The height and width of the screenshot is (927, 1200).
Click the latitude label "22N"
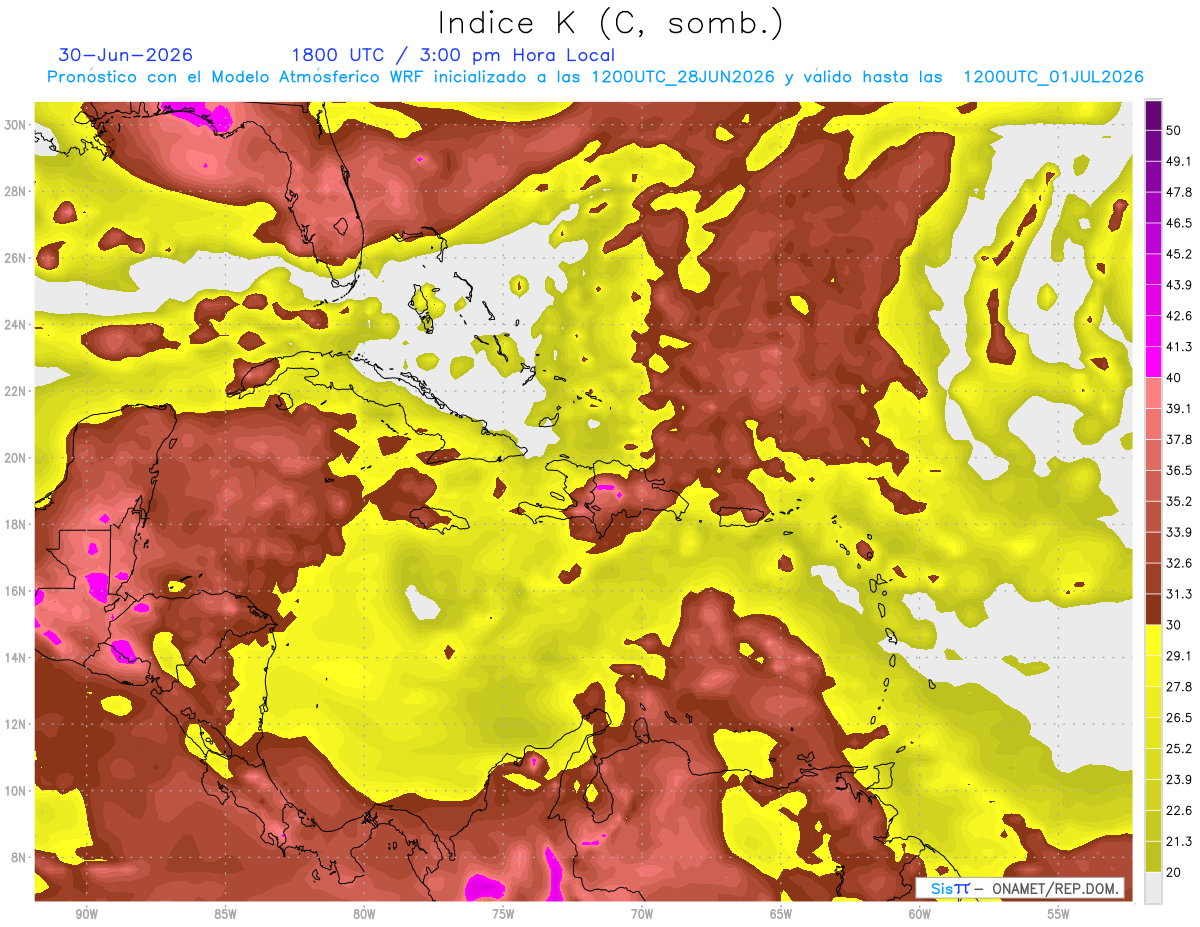point(15,391)
